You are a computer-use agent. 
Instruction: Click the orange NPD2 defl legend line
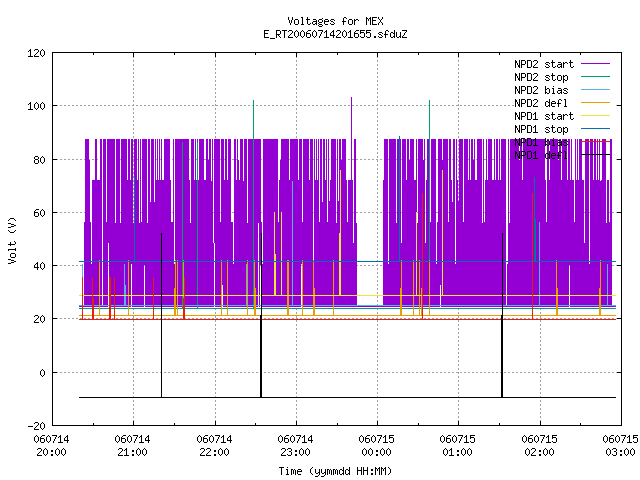[x=596, y=102]
